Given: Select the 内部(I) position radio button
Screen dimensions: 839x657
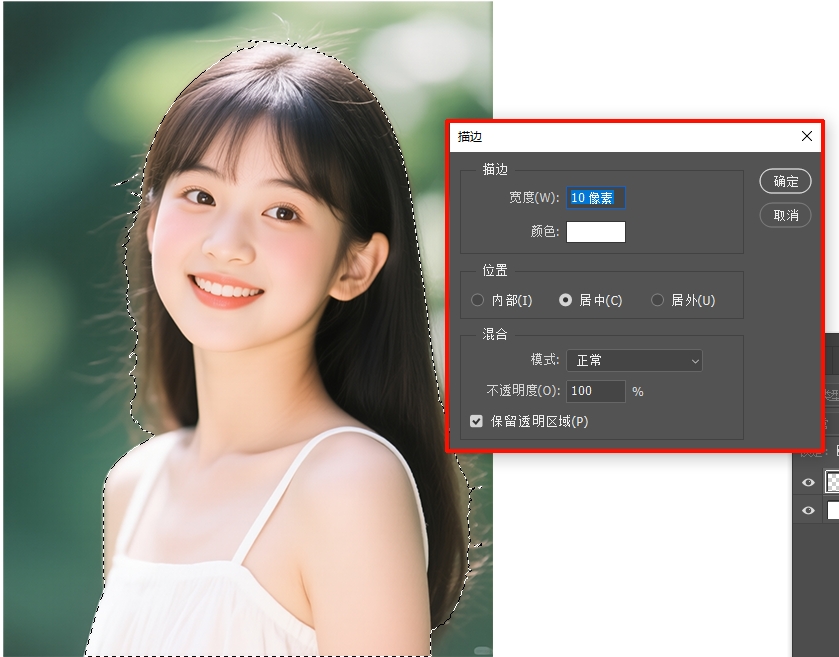Looking at the screenshot, I should 477,299.
